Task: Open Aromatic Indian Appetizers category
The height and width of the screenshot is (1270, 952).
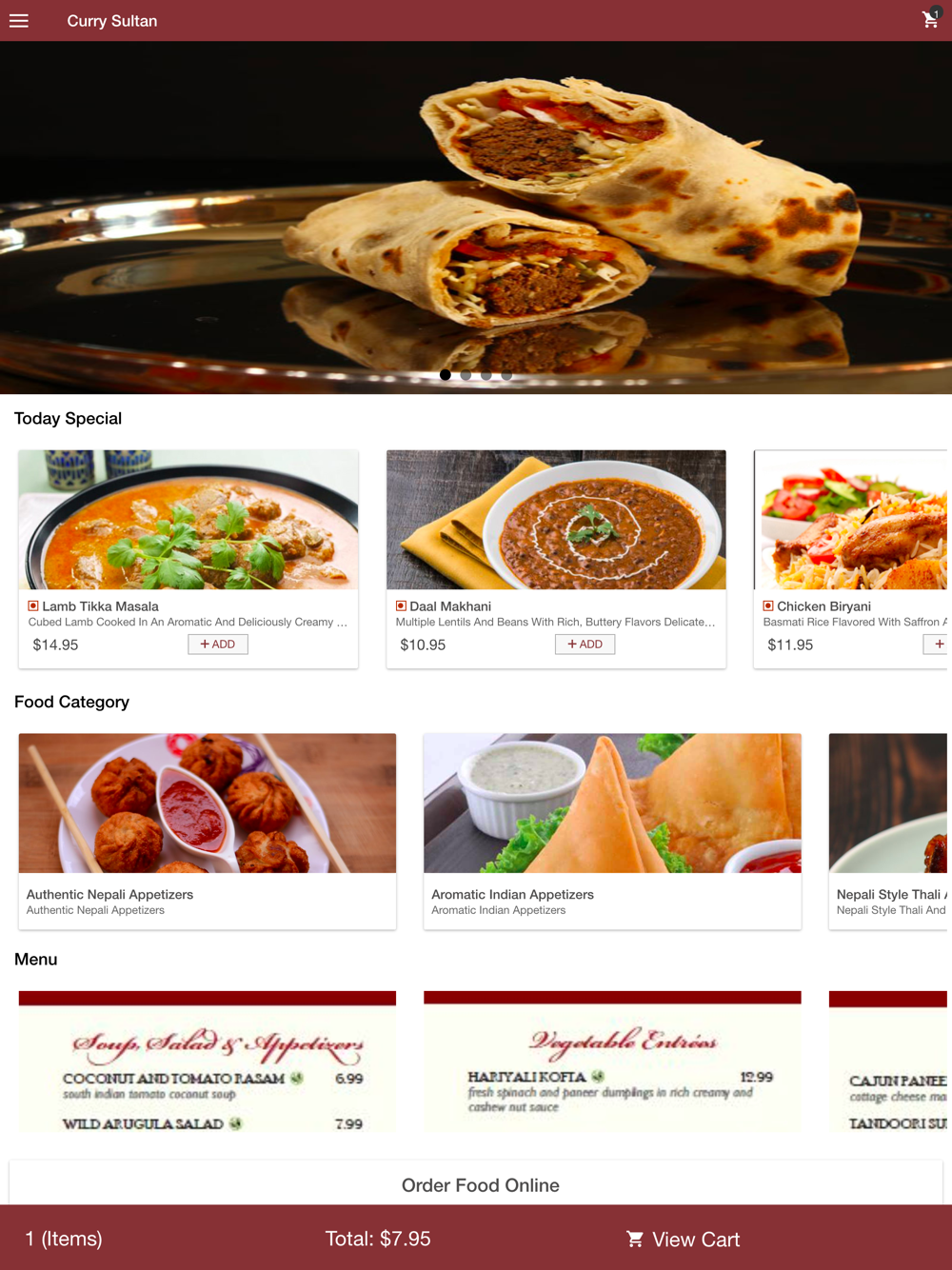Action: tap(612, 831)
